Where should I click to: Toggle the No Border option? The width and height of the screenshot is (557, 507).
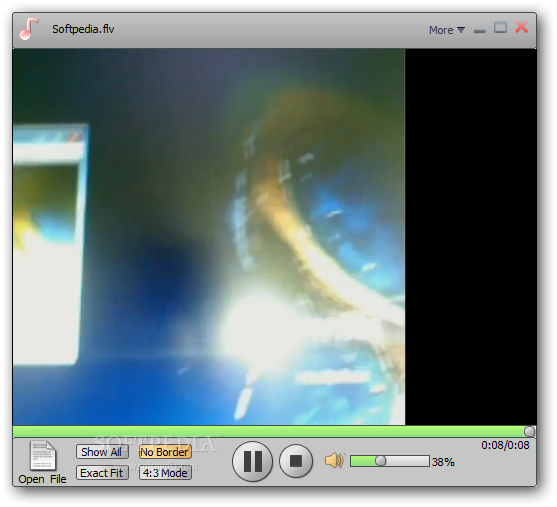pos(165,452)
